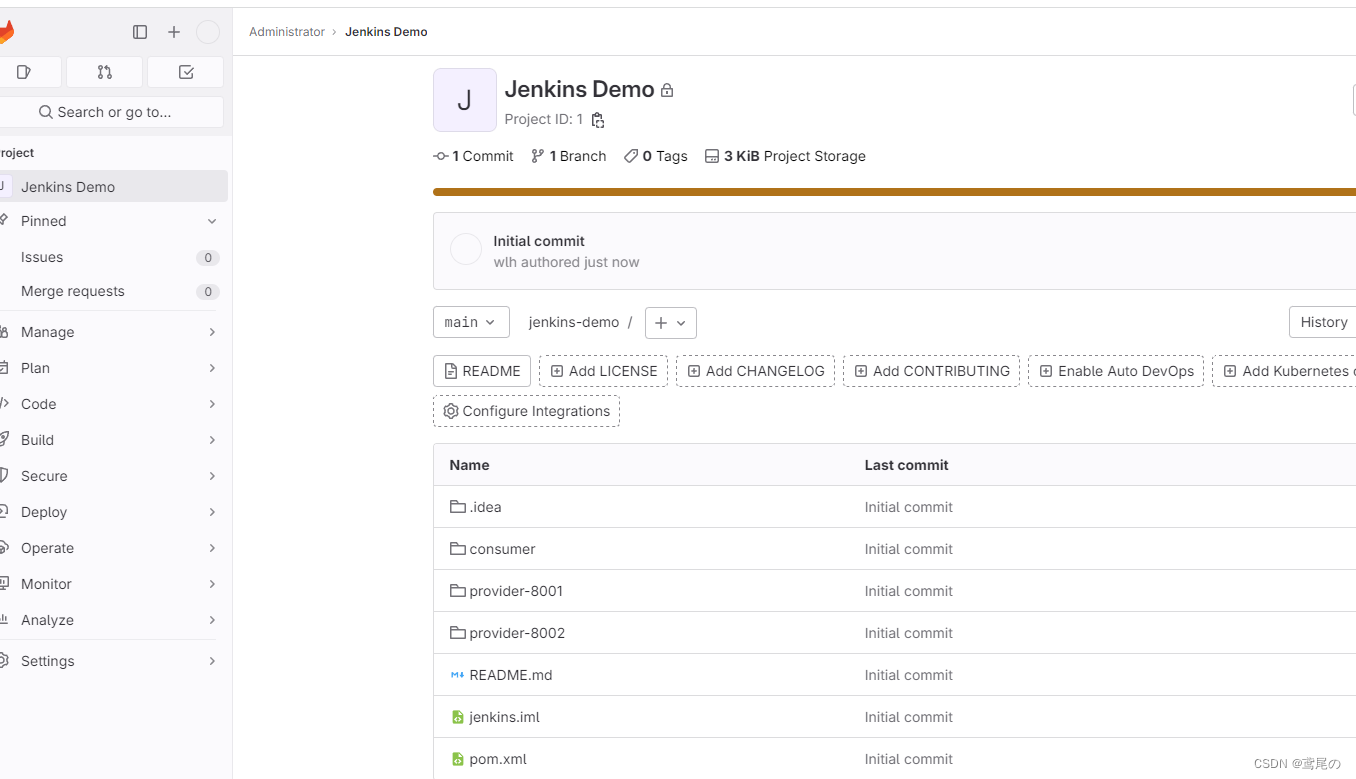Click the GitLab fox logo

tap(5, 32)
